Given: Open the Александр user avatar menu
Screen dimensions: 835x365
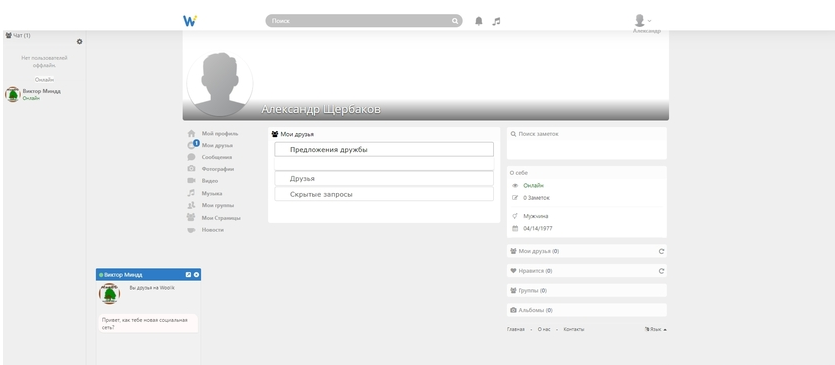Looking at the screenshot, I should pyautogui.click(x=642, y=21).
